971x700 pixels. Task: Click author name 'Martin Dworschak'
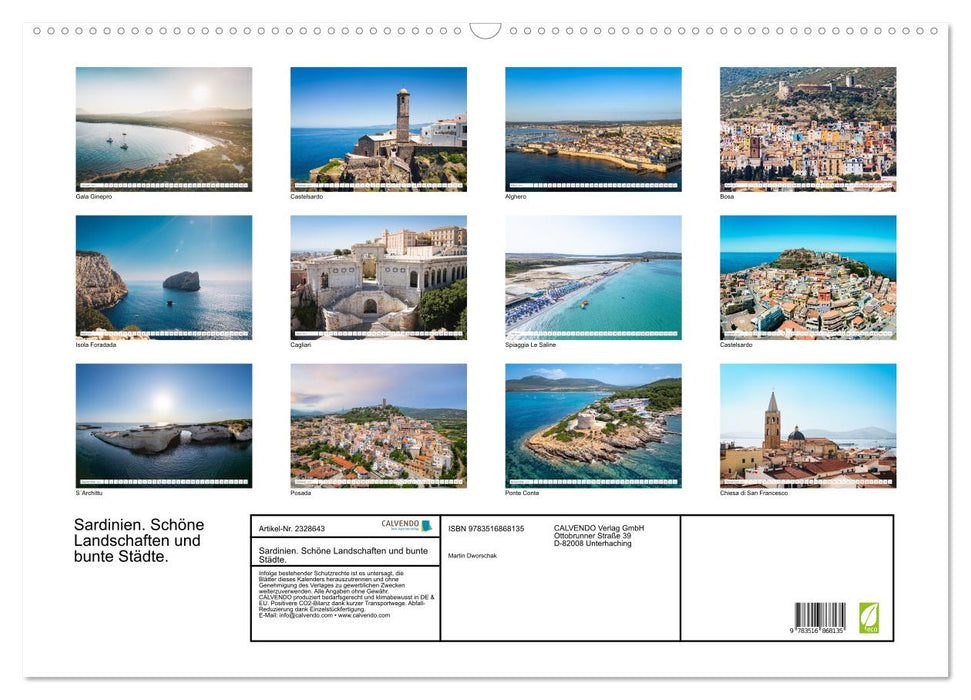(472, 556)
